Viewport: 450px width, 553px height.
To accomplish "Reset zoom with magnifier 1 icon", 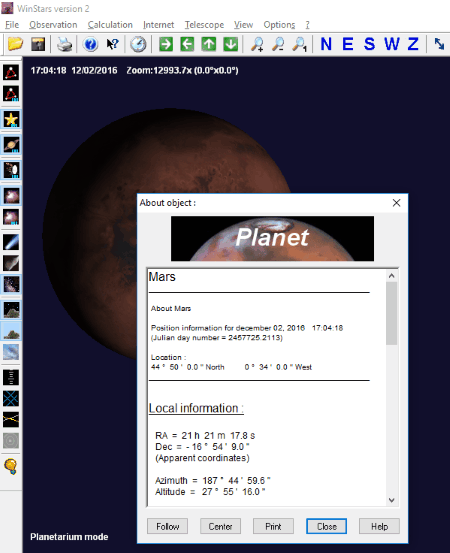I will (x=300, y=44).
